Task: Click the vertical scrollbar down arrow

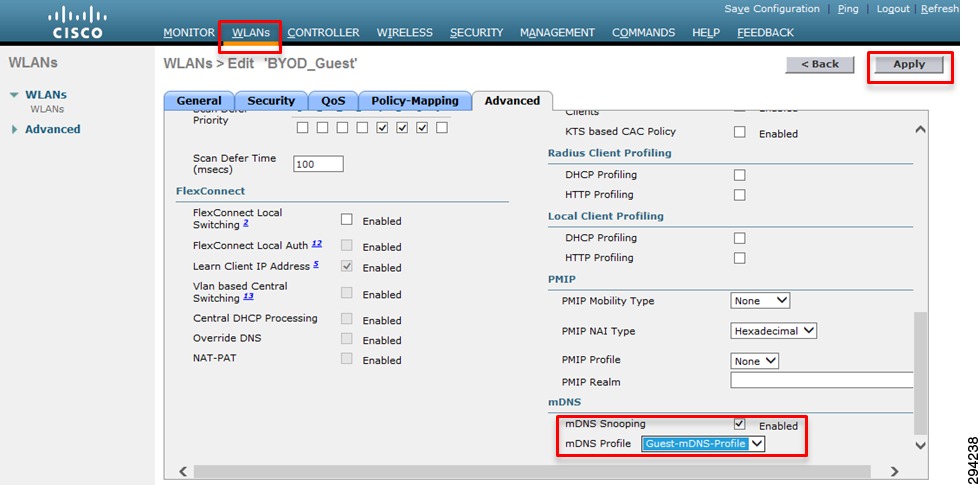Action: click(x=920, y=445)
